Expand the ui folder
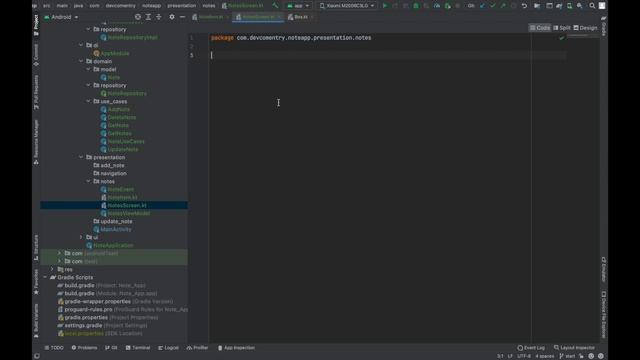This screenshot has width=640, height=360. [x=81, y=237]
